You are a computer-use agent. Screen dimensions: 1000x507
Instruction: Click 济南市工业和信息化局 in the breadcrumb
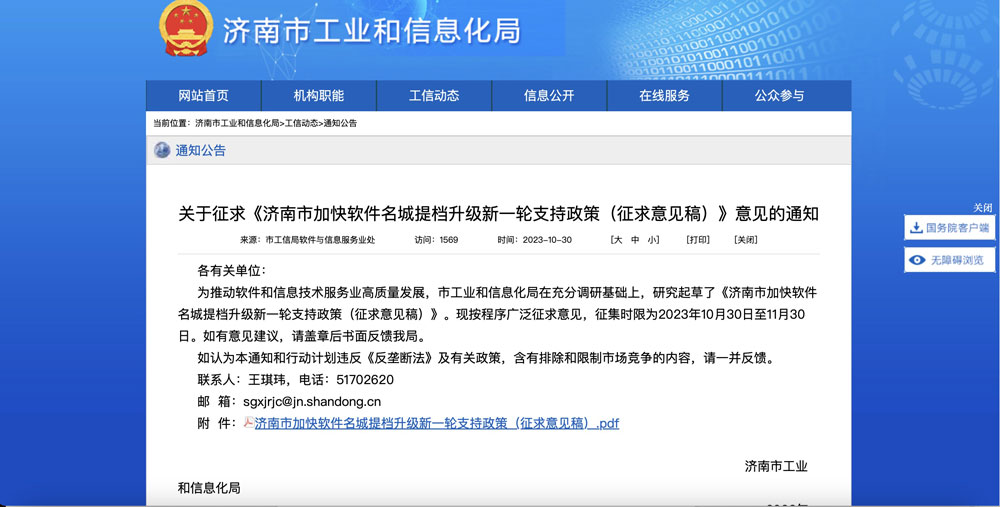(x=237, y=123)
